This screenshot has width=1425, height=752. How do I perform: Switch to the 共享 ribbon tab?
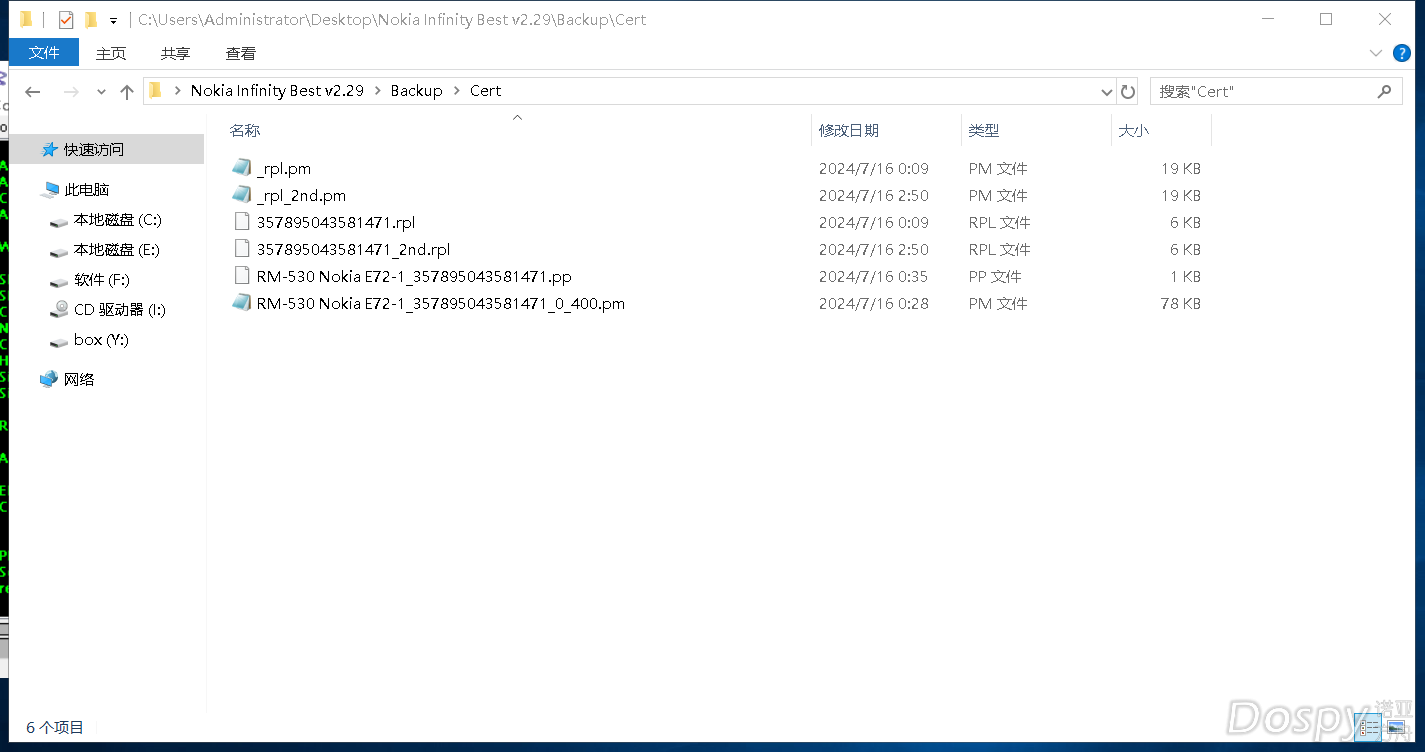[x=175, y=53]
